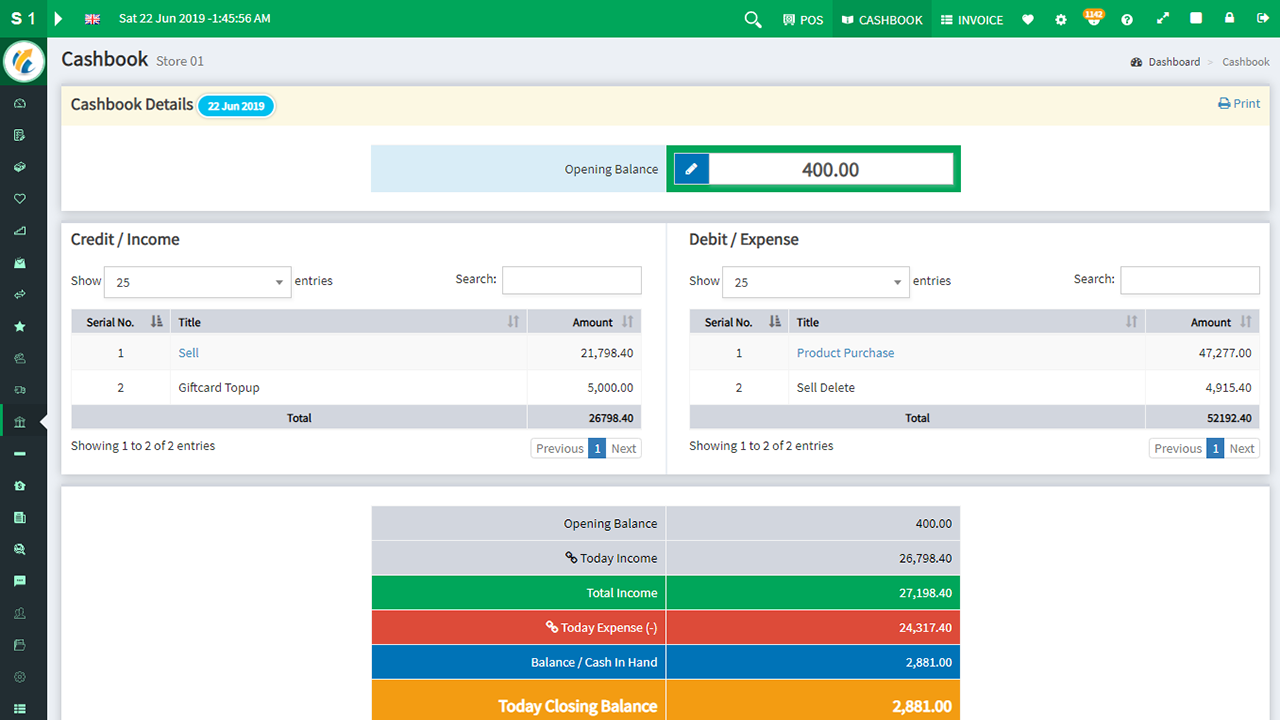Switch to the POS section
The width and height of the screenshot is (1280, 720).
pyautogui.click(x=803, y=18)
